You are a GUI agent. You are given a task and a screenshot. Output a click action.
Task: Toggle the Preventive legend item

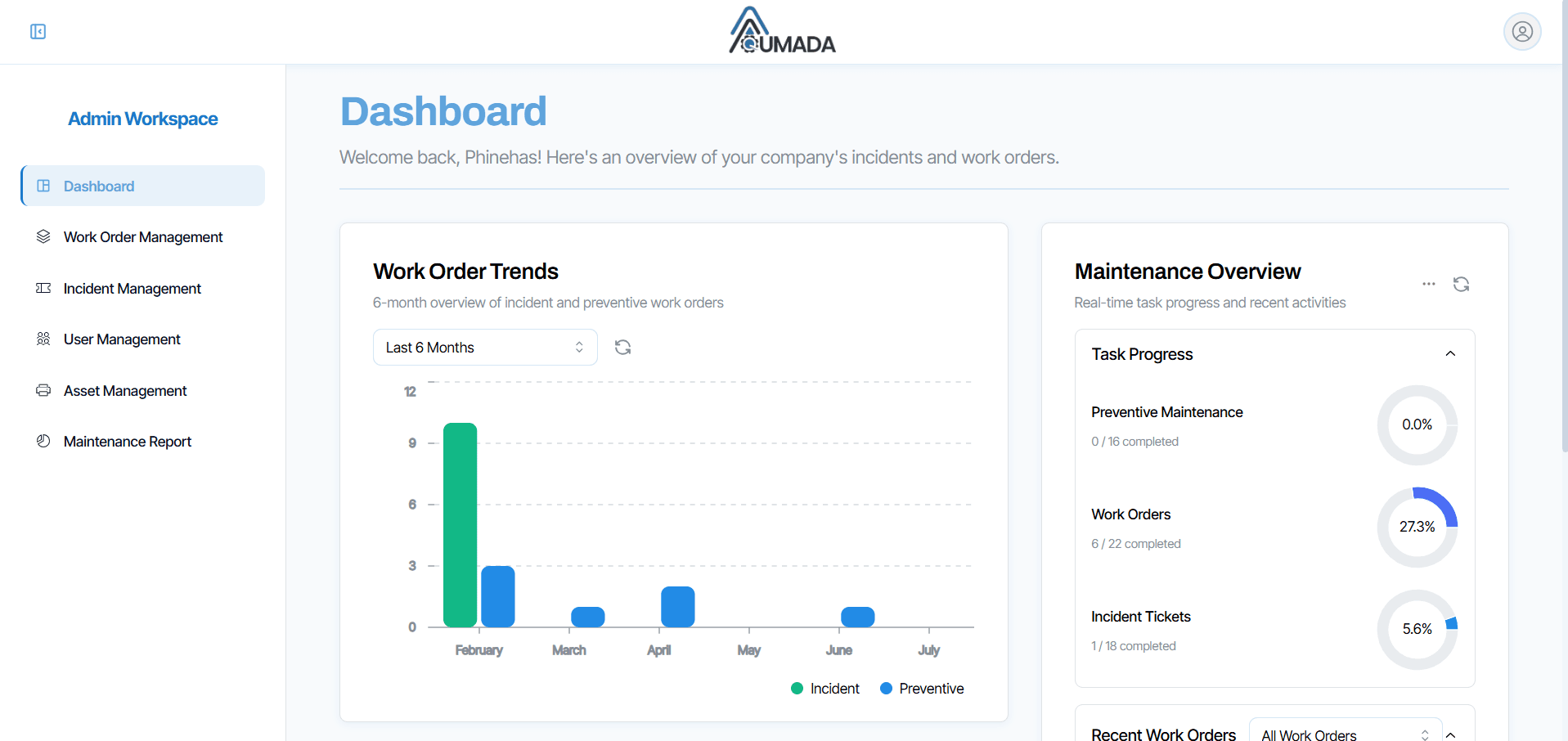point(922,689)
